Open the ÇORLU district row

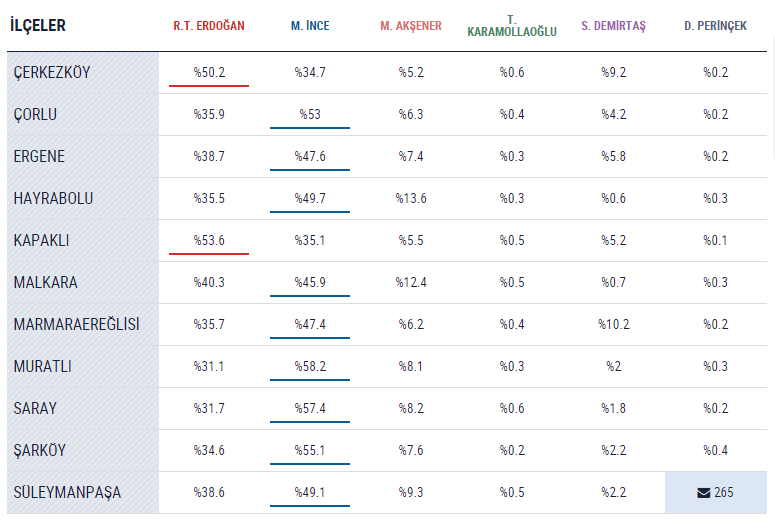[x=36, y=115]
